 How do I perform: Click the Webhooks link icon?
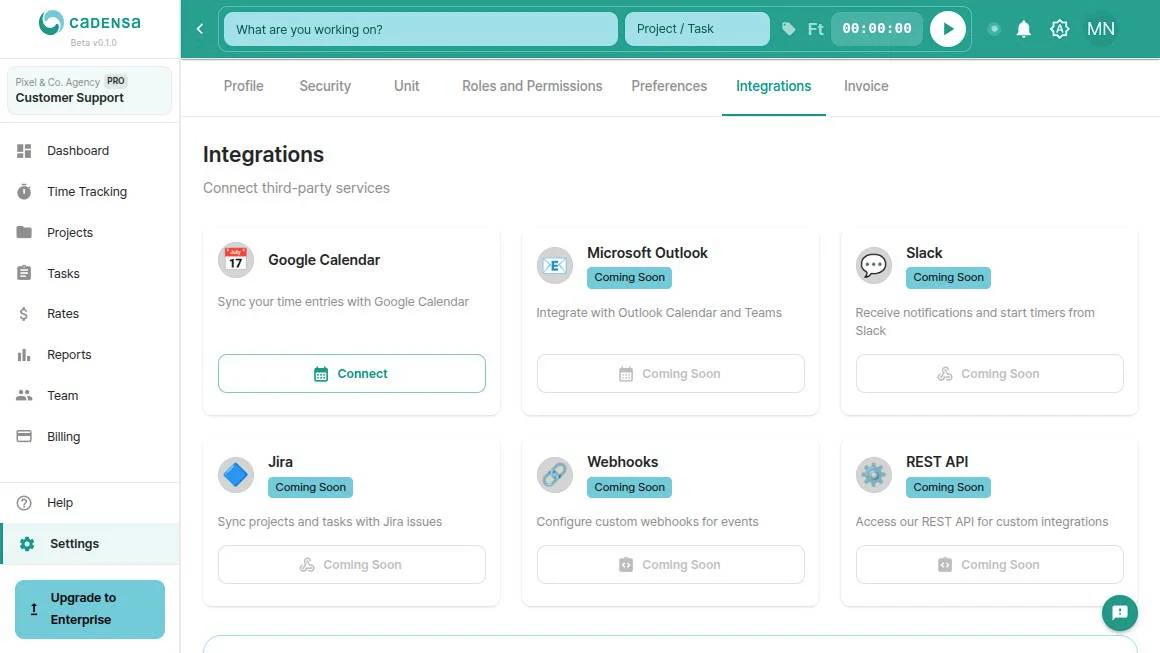click(x=555, y=475)
